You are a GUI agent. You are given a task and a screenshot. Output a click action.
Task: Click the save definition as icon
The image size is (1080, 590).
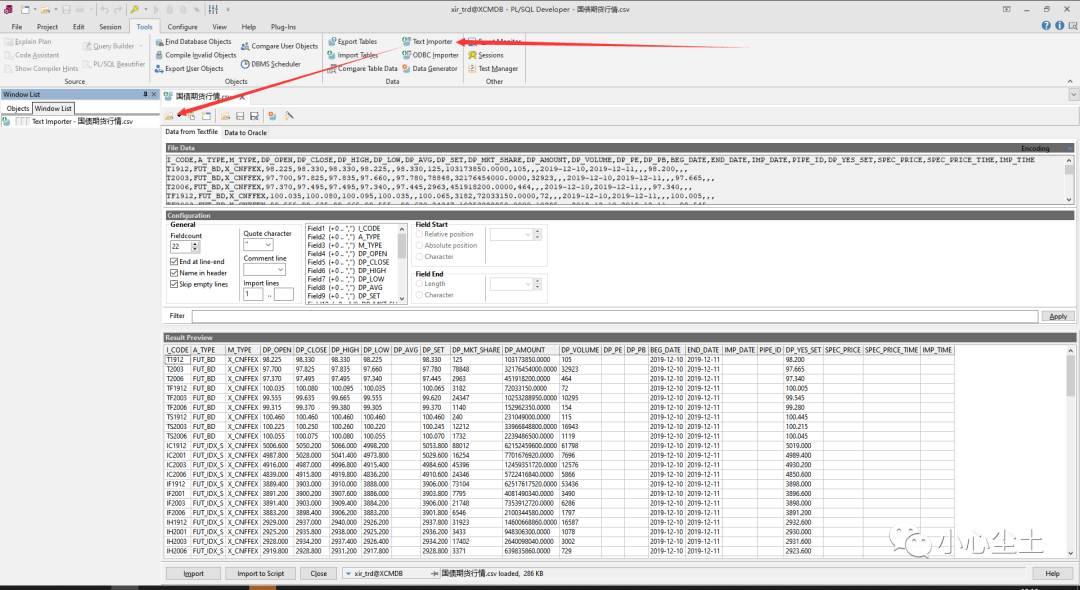tap(254, 116)
